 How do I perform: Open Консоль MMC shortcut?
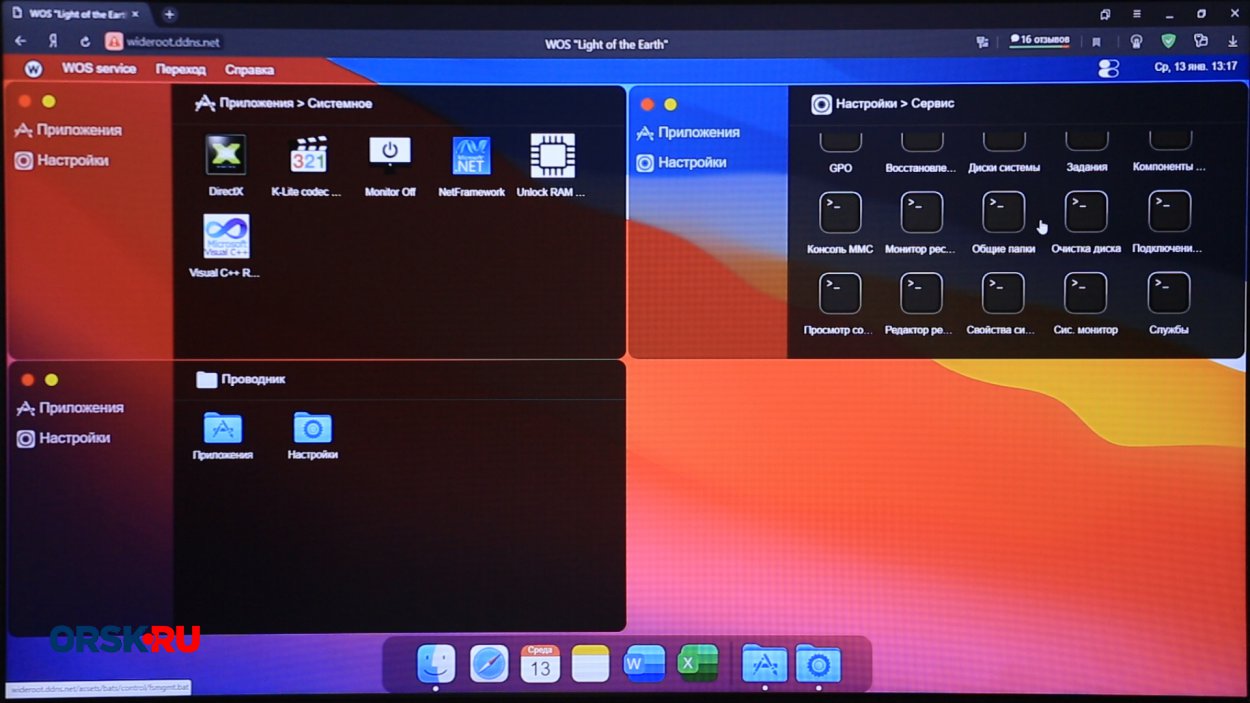click(x=840, y=213)
